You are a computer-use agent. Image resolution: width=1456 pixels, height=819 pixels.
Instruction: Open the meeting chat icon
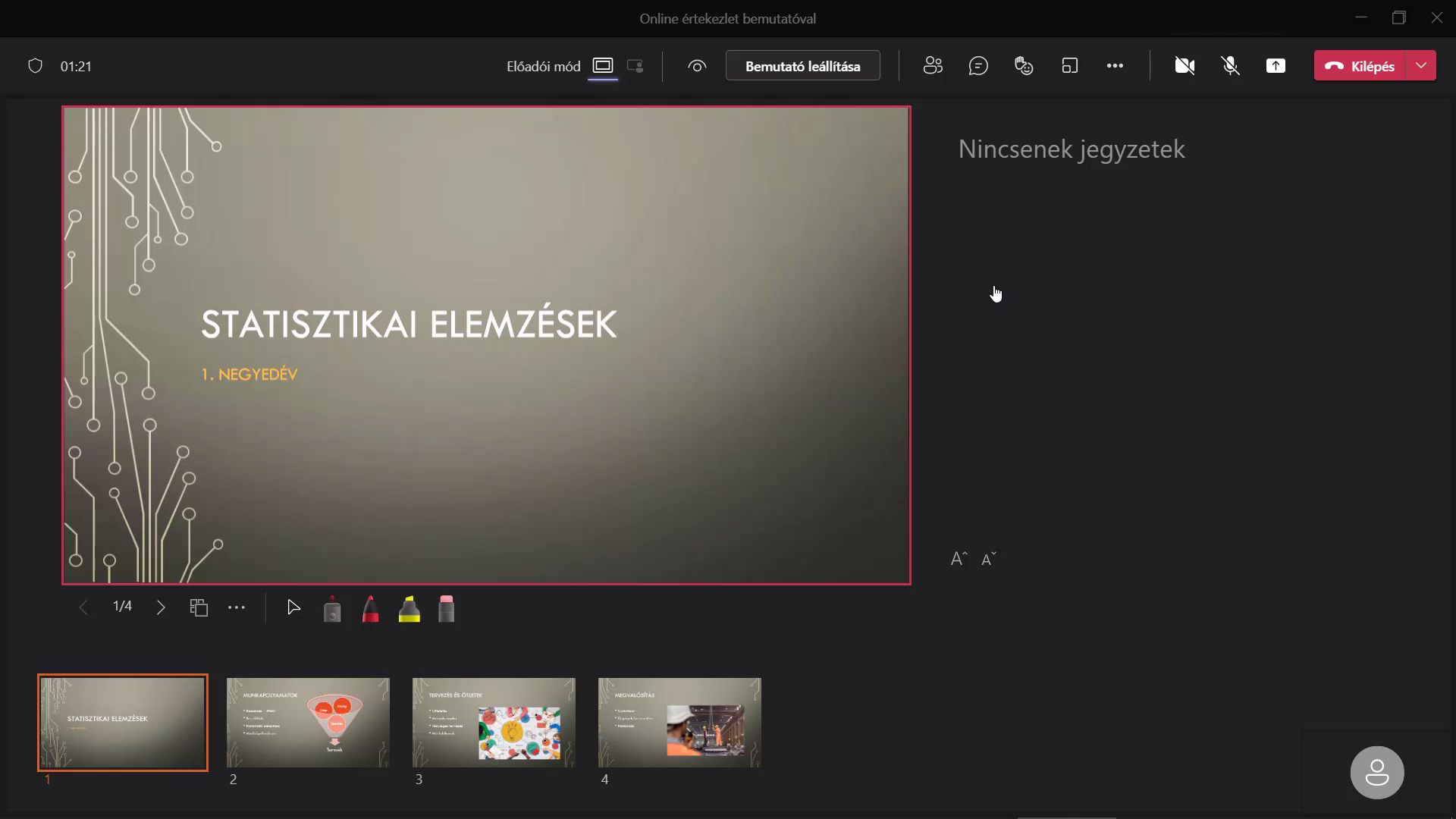point(978,66)
